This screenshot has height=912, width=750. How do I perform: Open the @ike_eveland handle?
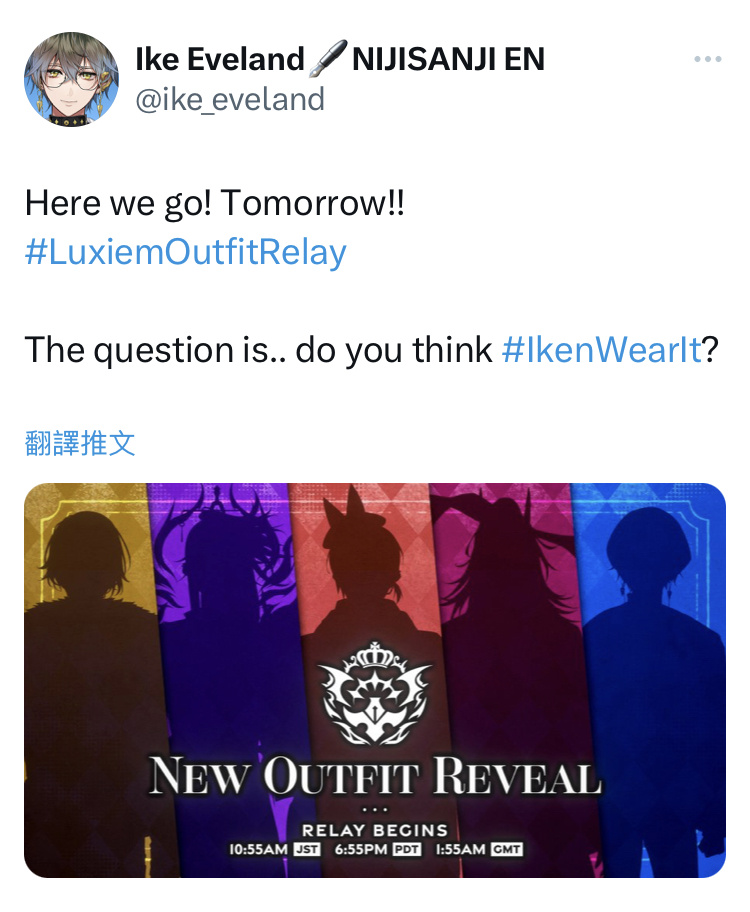pos(230,99)
